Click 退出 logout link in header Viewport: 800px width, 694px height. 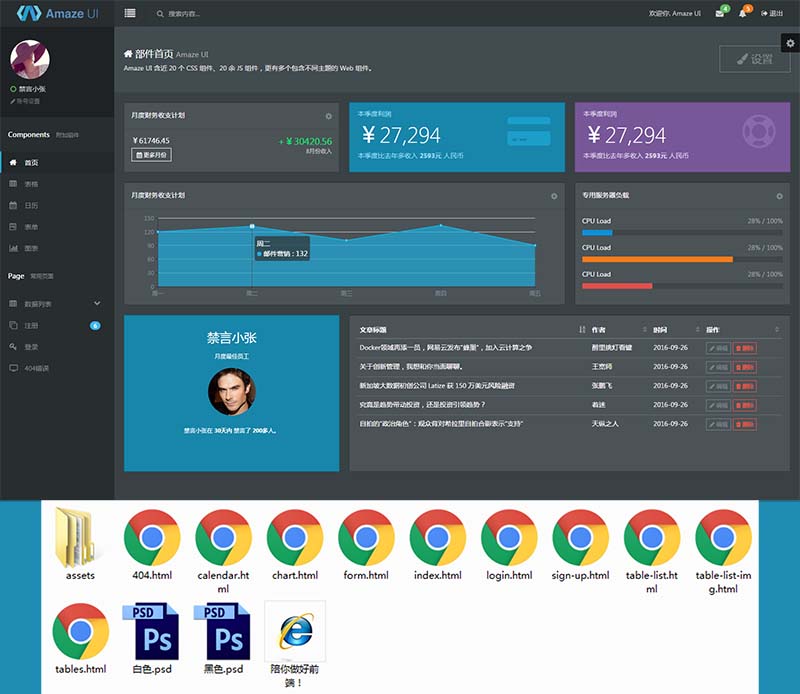click(x=772, y=14)
